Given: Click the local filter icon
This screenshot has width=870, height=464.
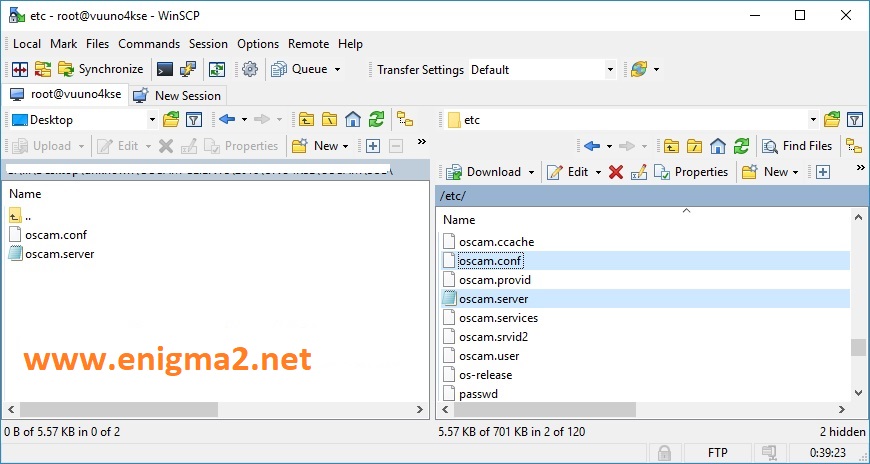Looking at the screenshot, I should coord(194,119).
